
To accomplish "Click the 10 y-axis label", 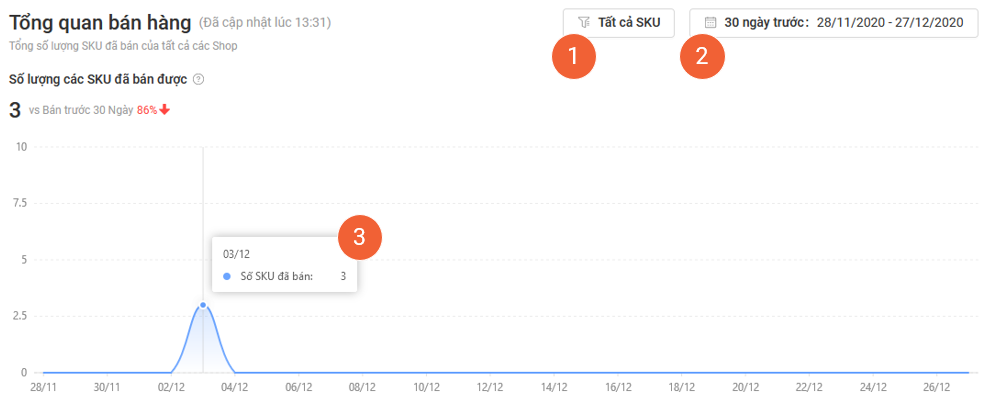I will [x=20, y=147].
